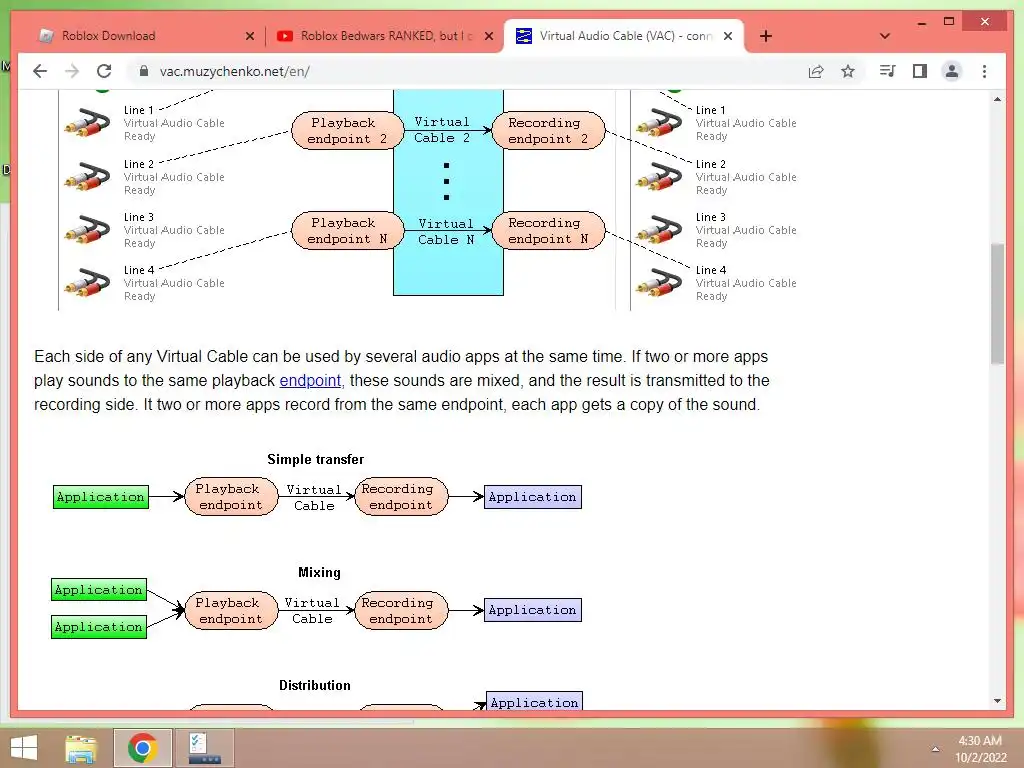Open a new browser tab
This screenshot has width=1024, height=768.
[766, 36]
